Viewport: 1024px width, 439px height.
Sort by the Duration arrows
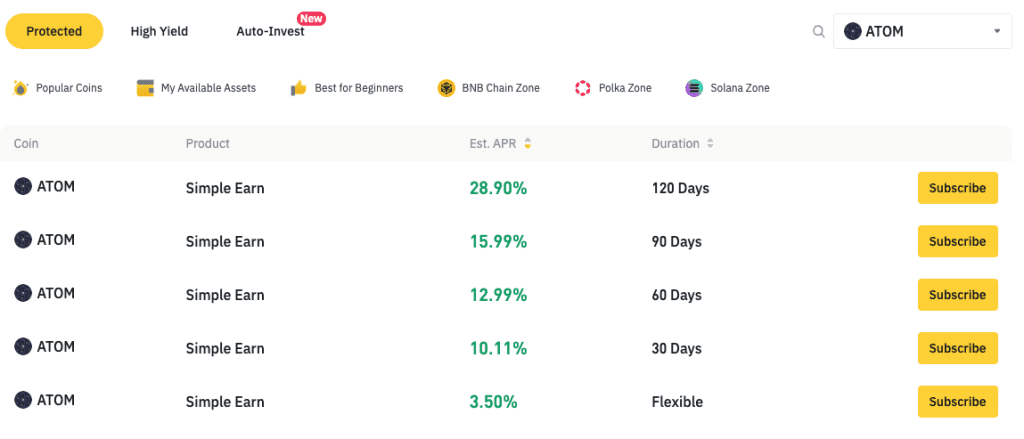pyautogui.click(x=710, y=144)
